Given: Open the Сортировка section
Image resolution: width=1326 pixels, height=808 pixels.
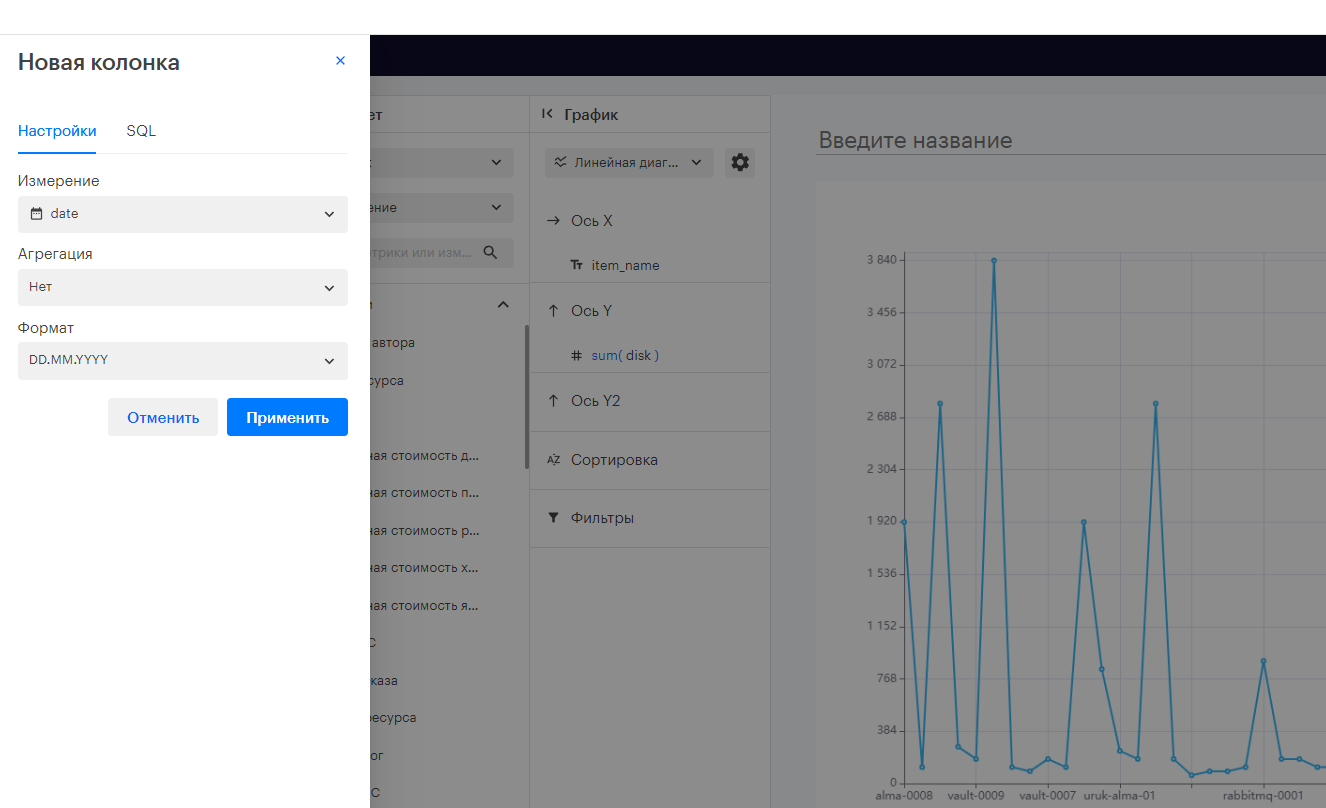Looking at the screenshot, I should click(x=650, y=460).
